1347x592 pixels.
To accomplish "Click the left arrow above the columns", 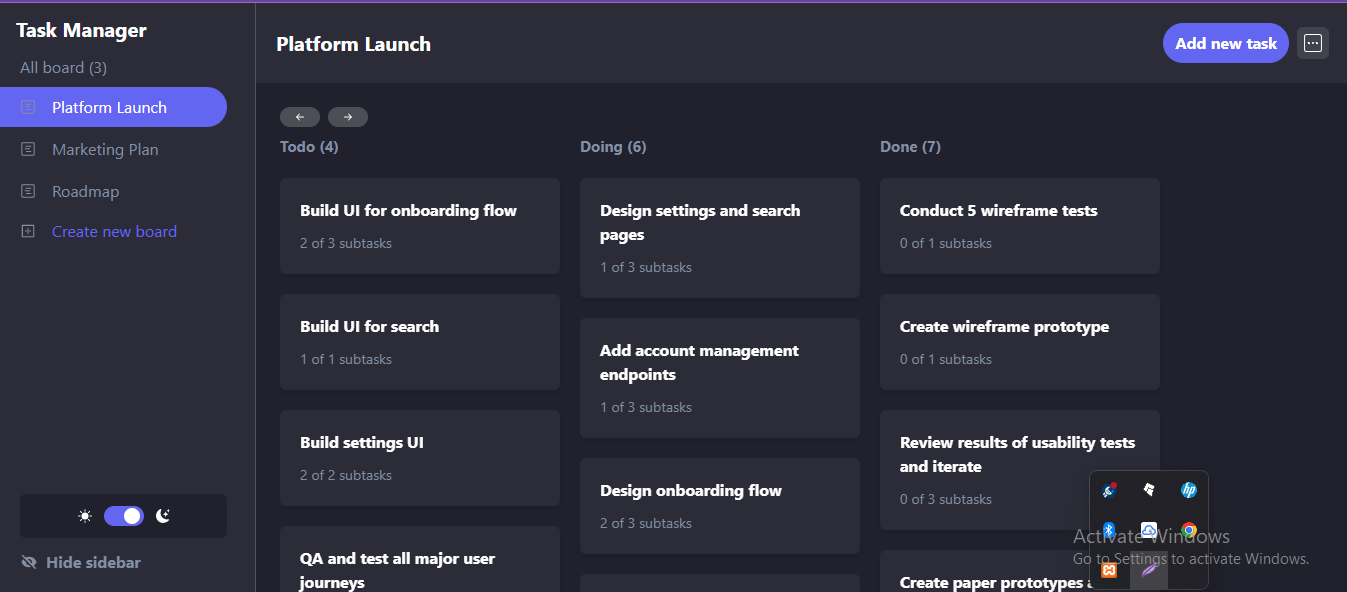I will click(x=300, y=116).
